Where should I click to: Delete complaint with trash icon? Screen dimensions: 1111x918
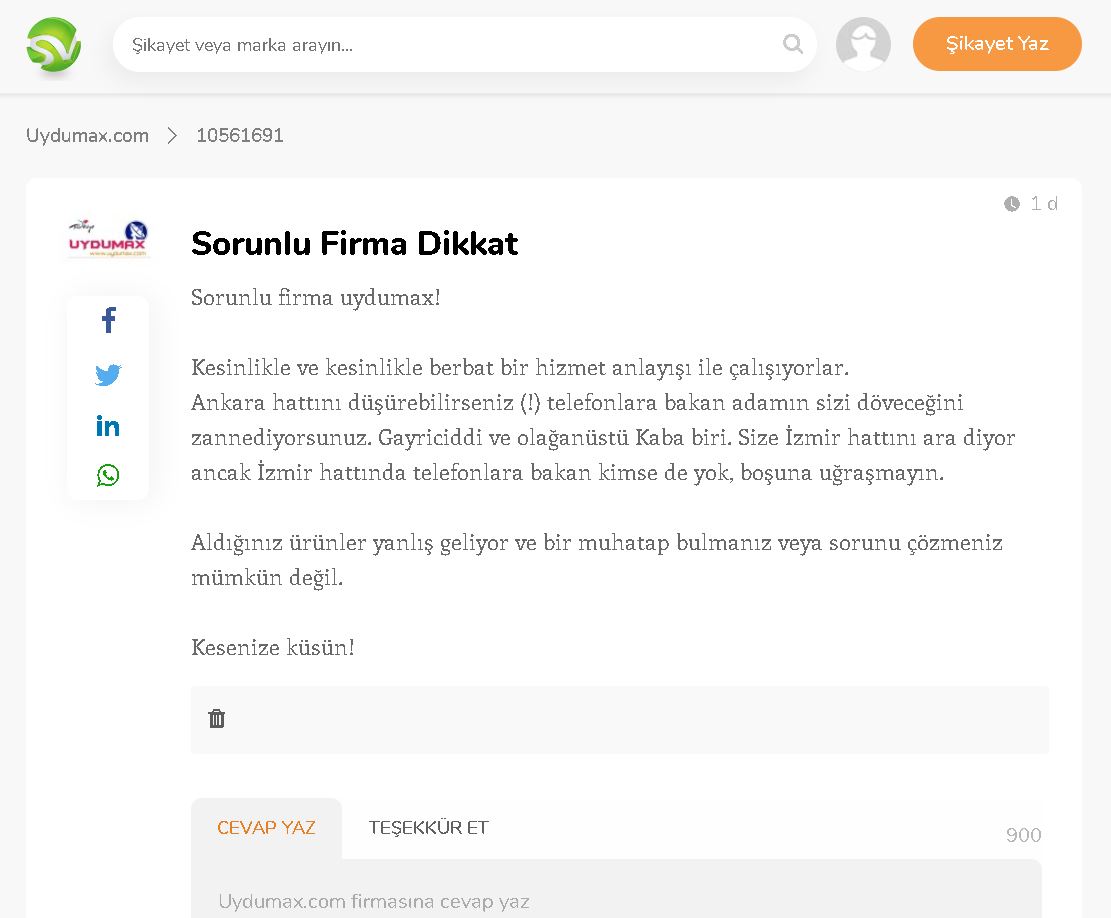click(x=217, y=718)
